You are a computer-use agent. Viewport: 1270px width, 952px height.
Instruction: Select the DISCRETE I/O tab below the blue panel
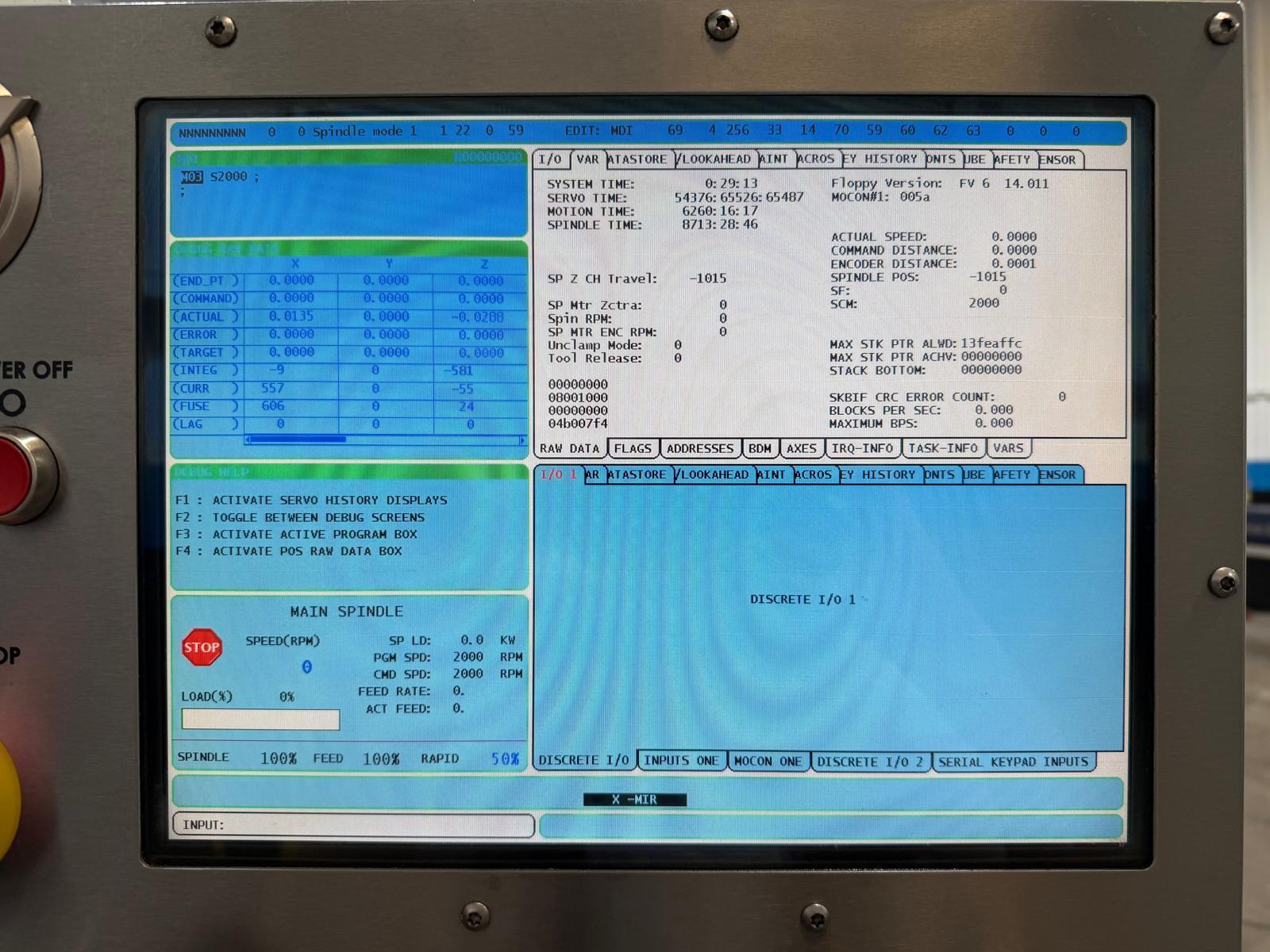point(584,760)
